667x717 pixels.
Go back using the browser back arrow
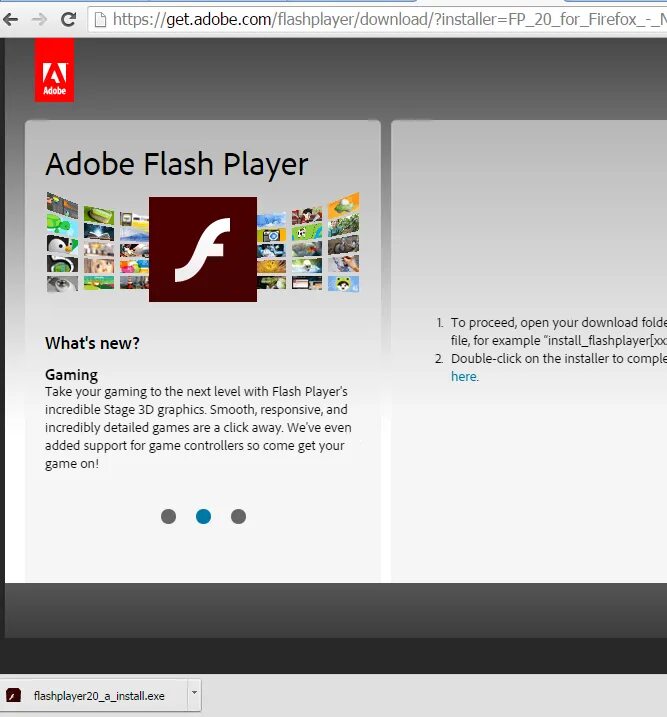(10, 20)
